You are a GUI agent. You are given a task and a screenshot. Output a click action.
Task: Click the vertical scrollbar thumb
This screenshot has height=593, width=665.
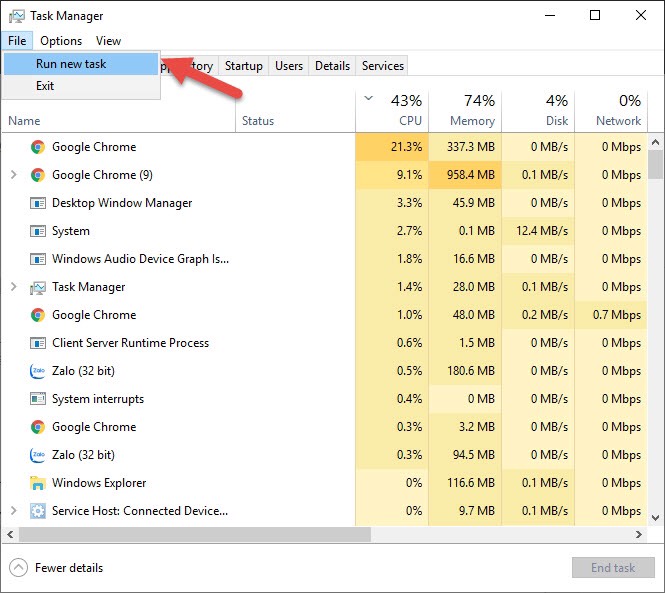(x=656, y=165)
